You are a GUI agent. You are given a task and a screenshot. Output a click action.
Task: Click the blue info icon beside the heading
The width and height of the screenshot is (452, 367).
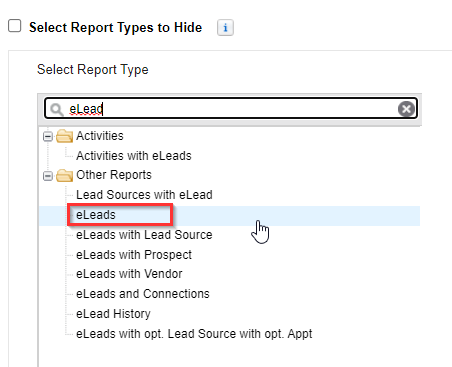pyautogui.click(x=225, y=27)
